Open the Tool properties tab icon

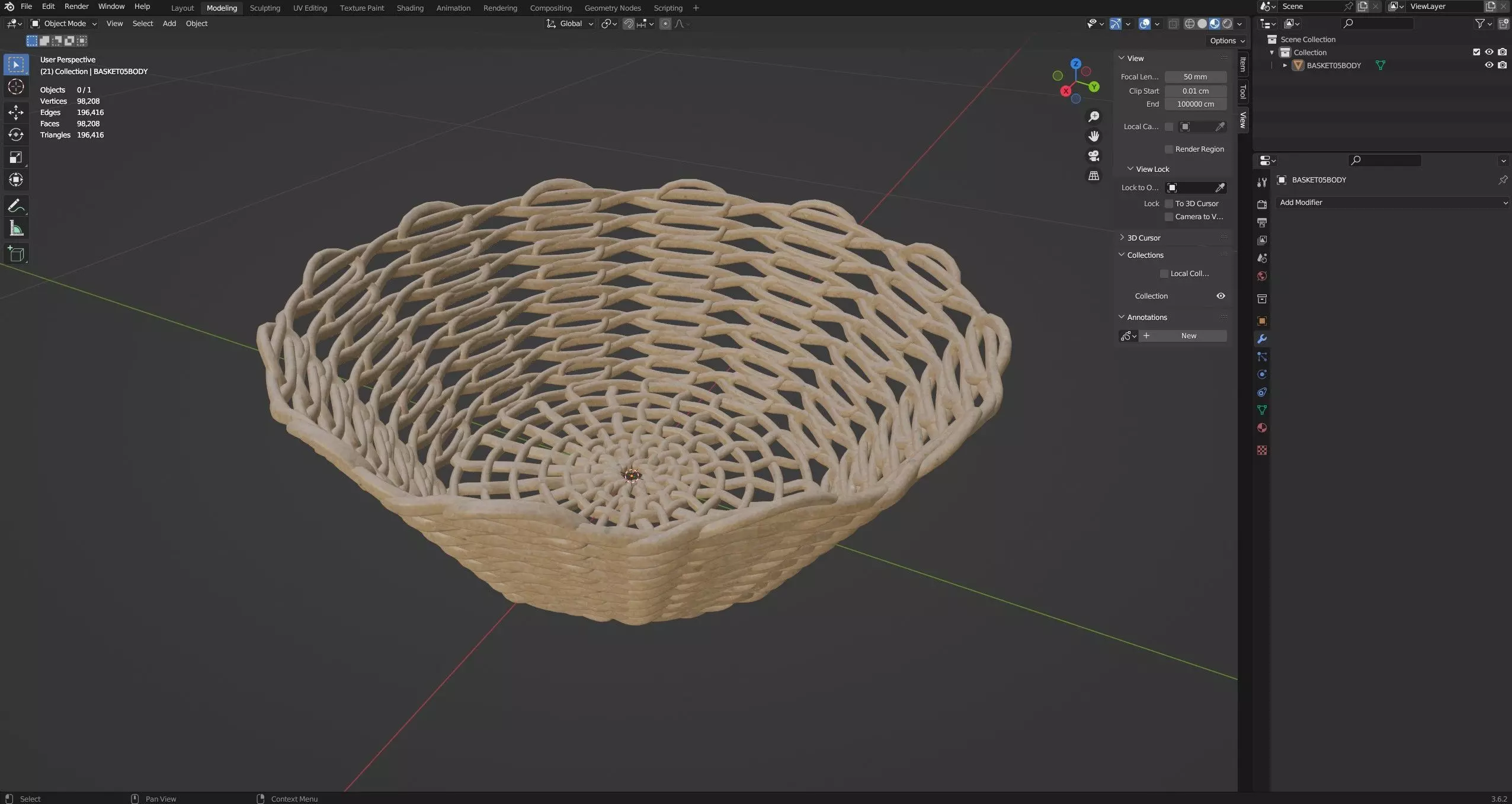point(1262,182)
